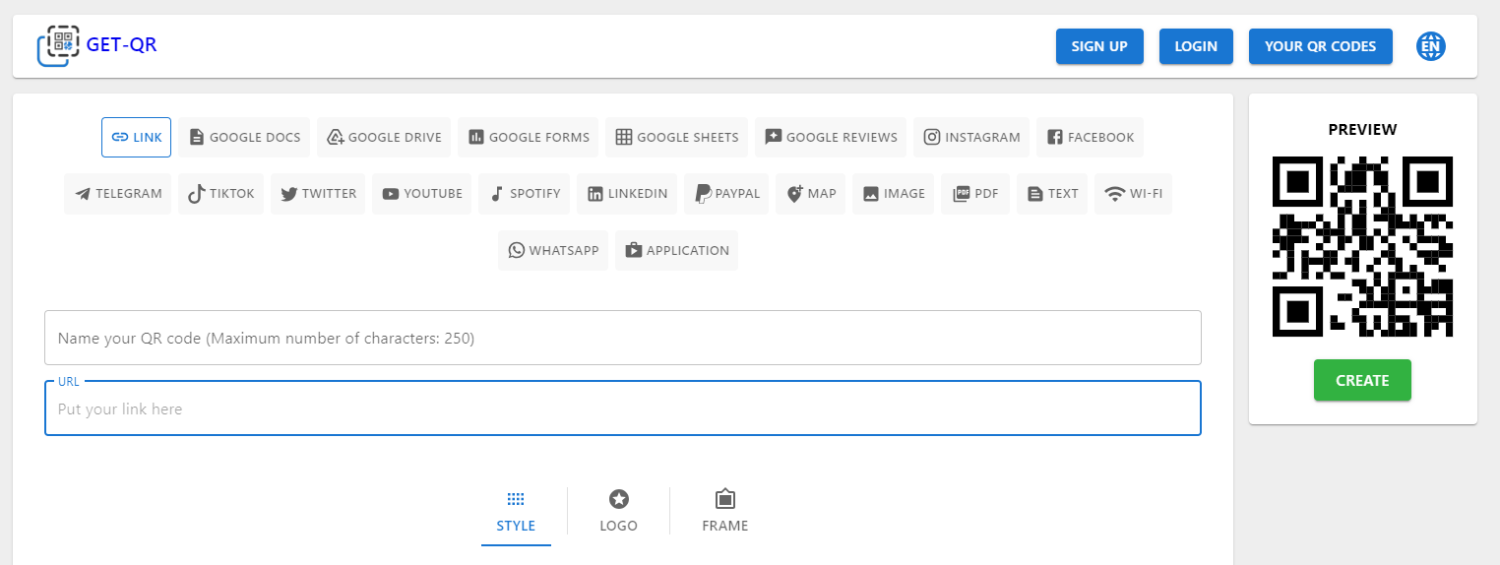The image size is (1500, 565).
Task: Pick the Google Sheets QR type
Action: click(677, 137)
